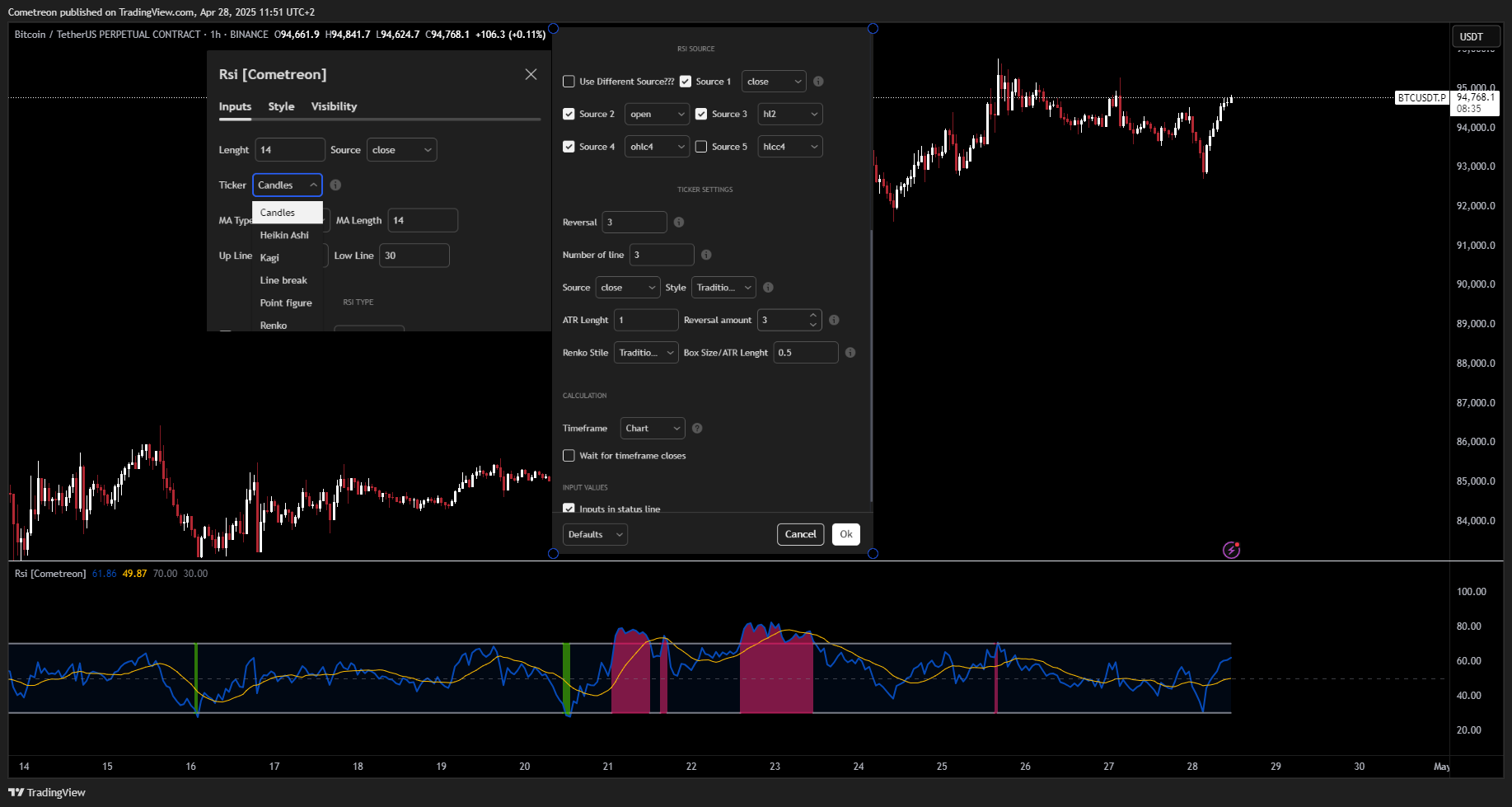Click Rsi [Cometreon] indicator legend title
The width and height of the screenshot is (1512, 807).
(50, 574)
